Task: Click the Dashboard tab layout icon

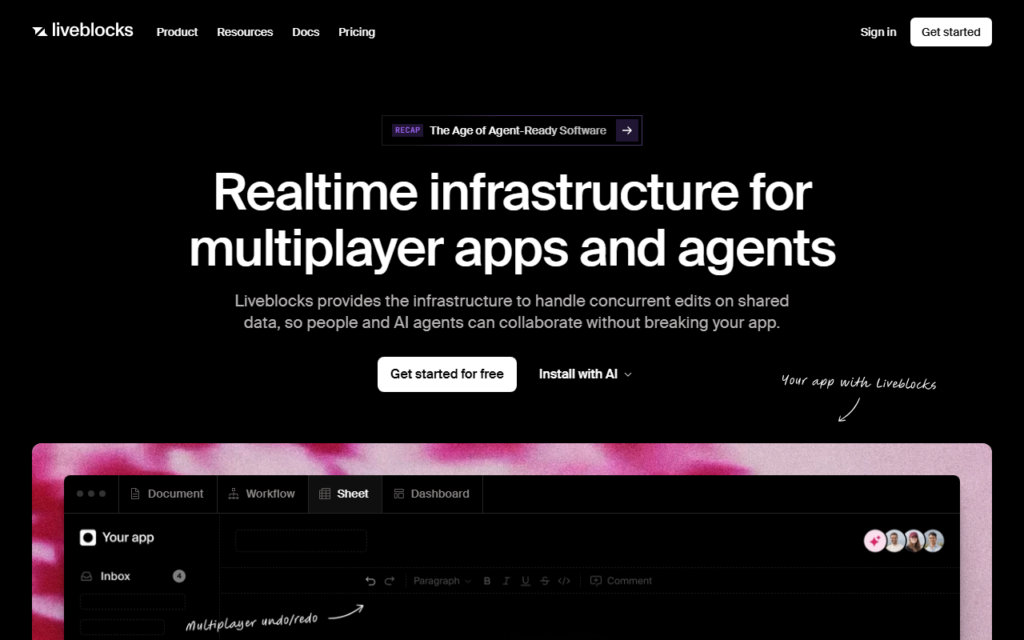Action: click(398, 494)
